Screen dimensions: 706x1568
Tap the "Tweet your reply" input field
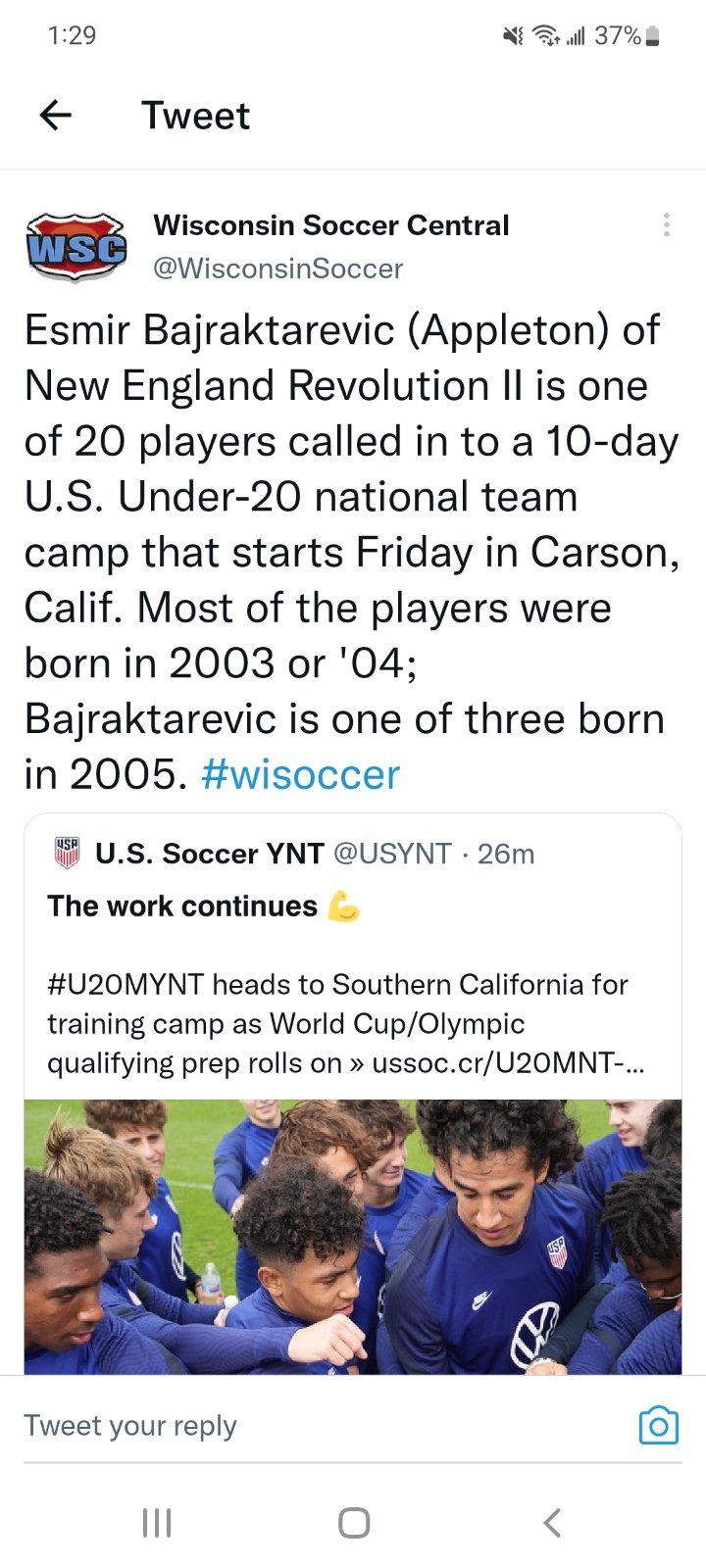pyautogui.click(x=294, y=1426)
